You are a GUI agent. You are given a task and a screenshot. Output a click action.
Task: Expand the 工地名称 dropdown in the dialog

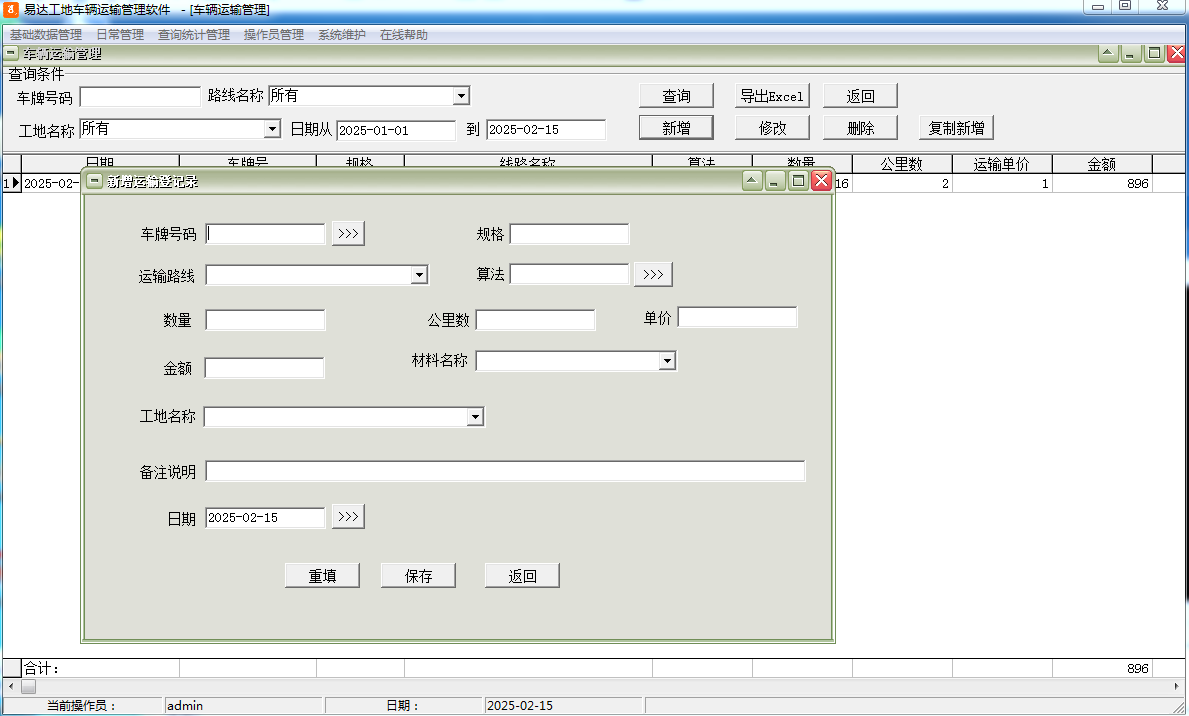(x=474, y=416)
